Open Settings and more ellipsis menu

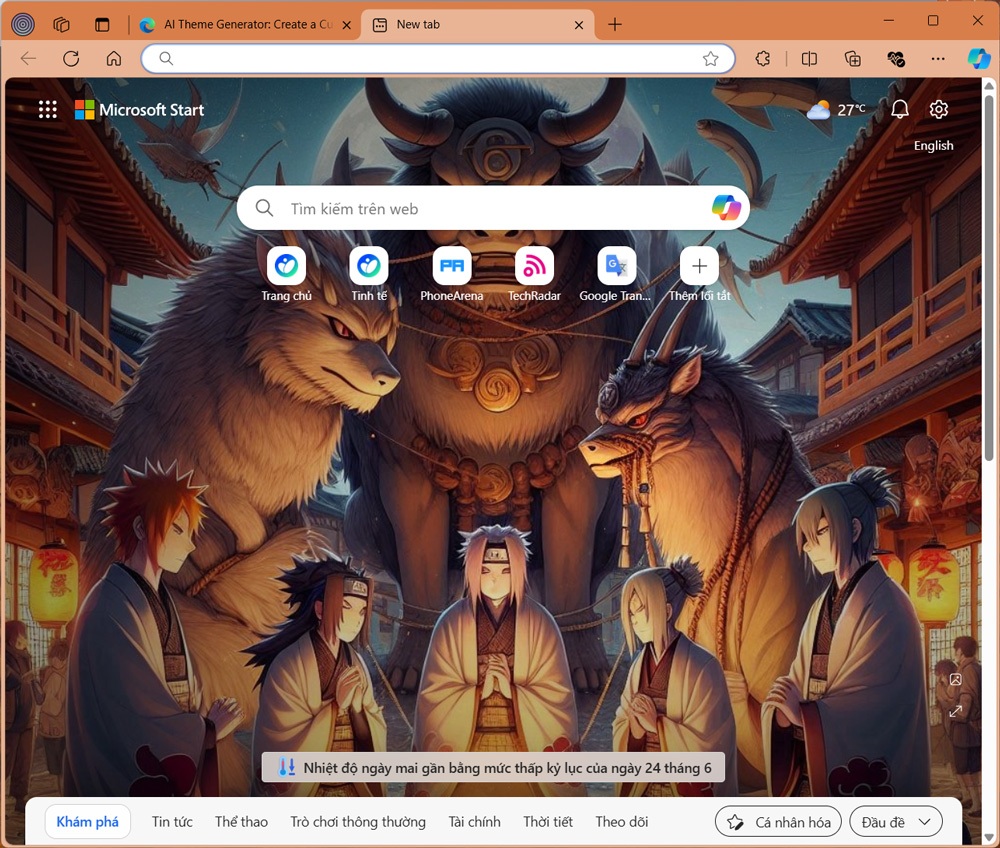(x=938, y=59)
